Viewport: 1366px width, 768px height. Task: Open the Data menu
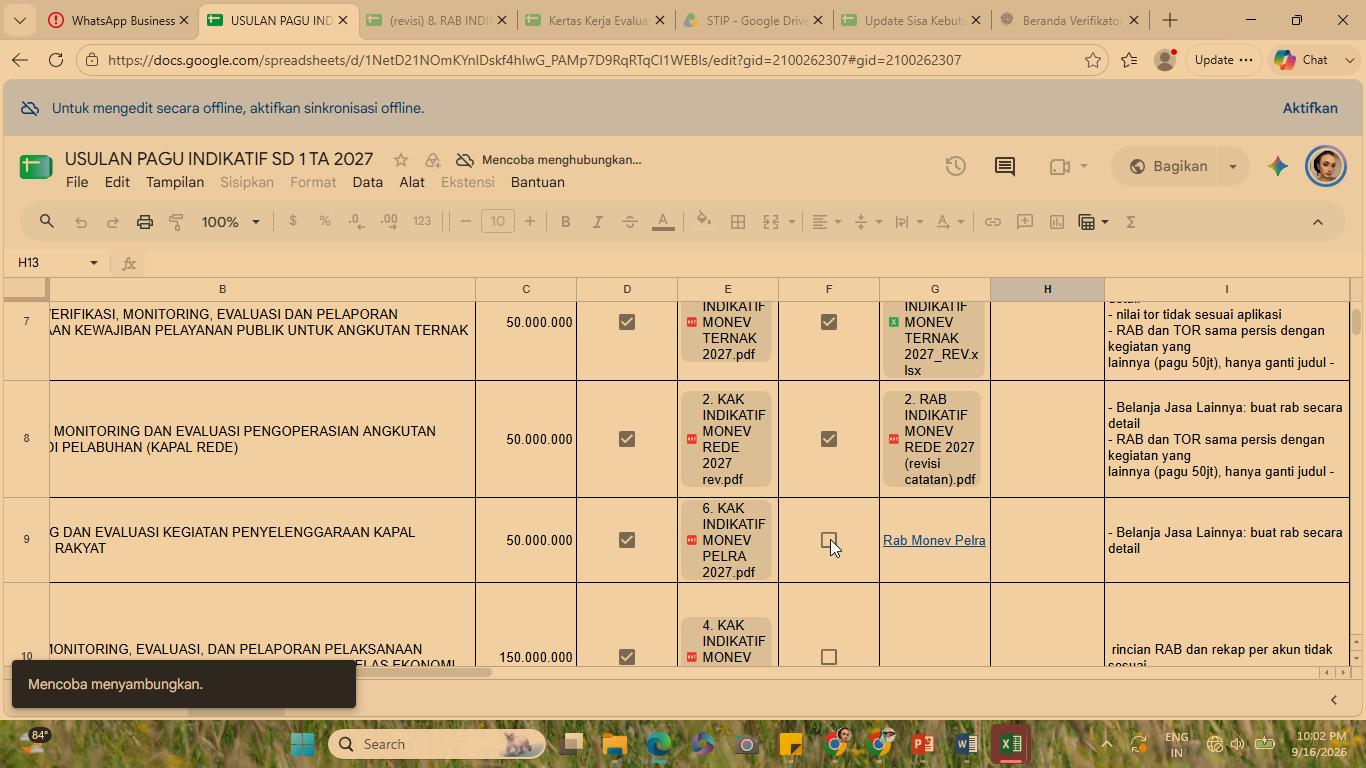point(367,182)
